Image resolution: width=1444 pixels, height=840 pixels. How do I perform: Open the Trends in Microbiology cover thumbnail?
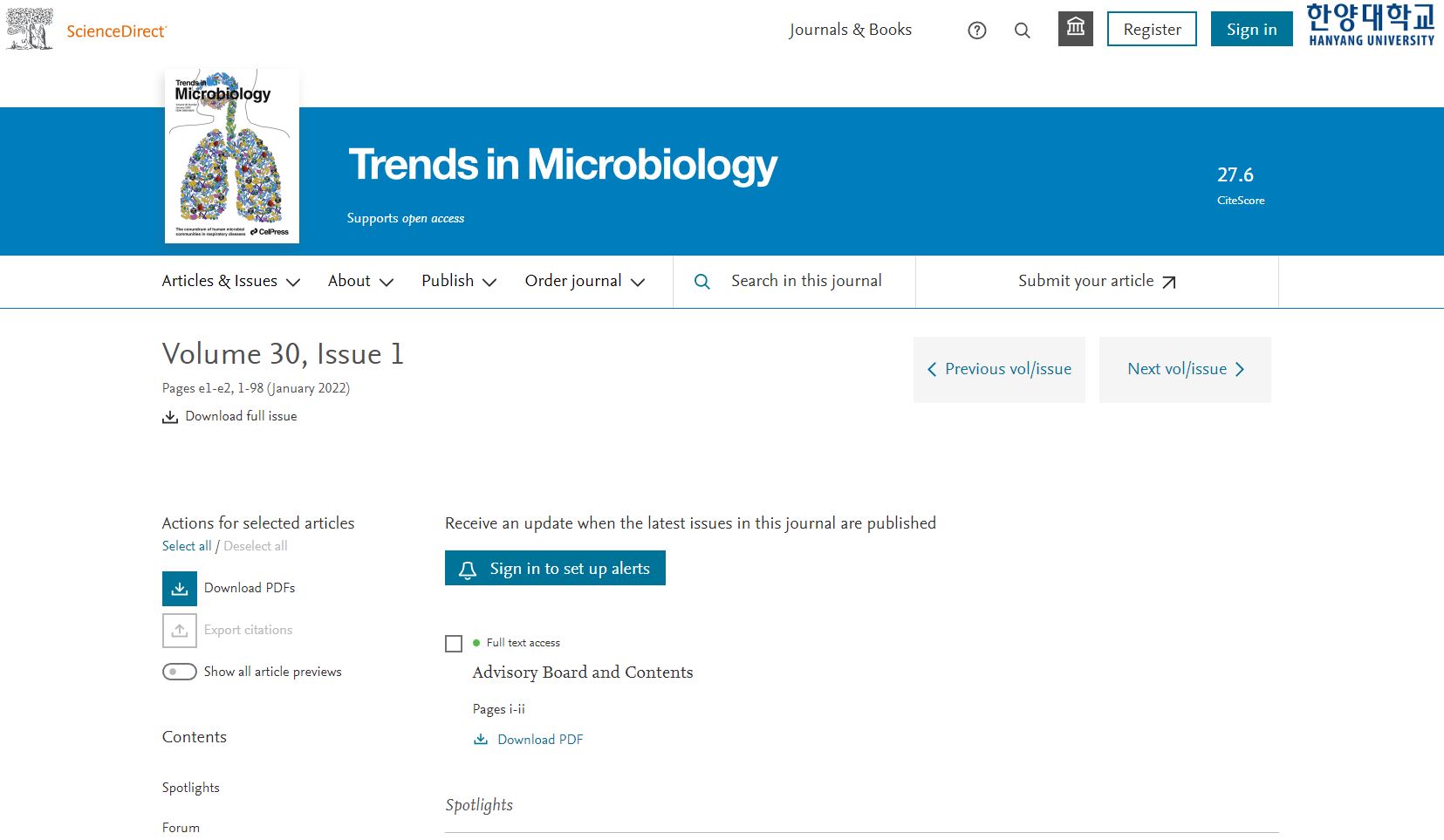[232, 156]
